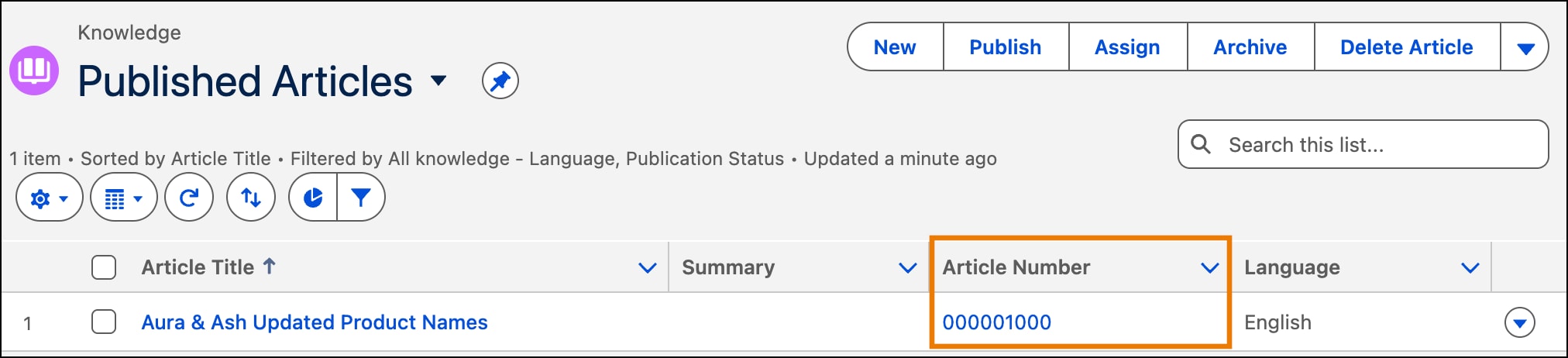Open the display-as table switcher
This screenshot has width=1568, height=358.
[123, 198]
